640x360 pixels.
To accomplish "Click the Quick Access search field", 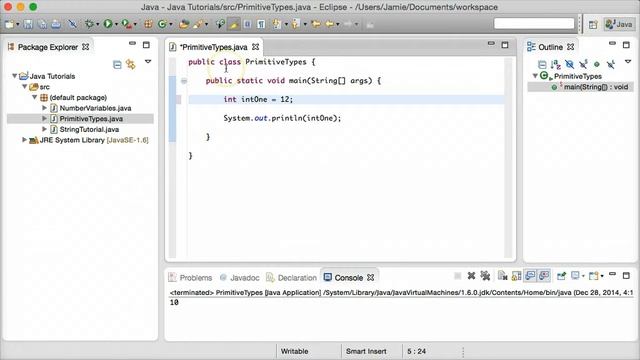I will [534, 24].
